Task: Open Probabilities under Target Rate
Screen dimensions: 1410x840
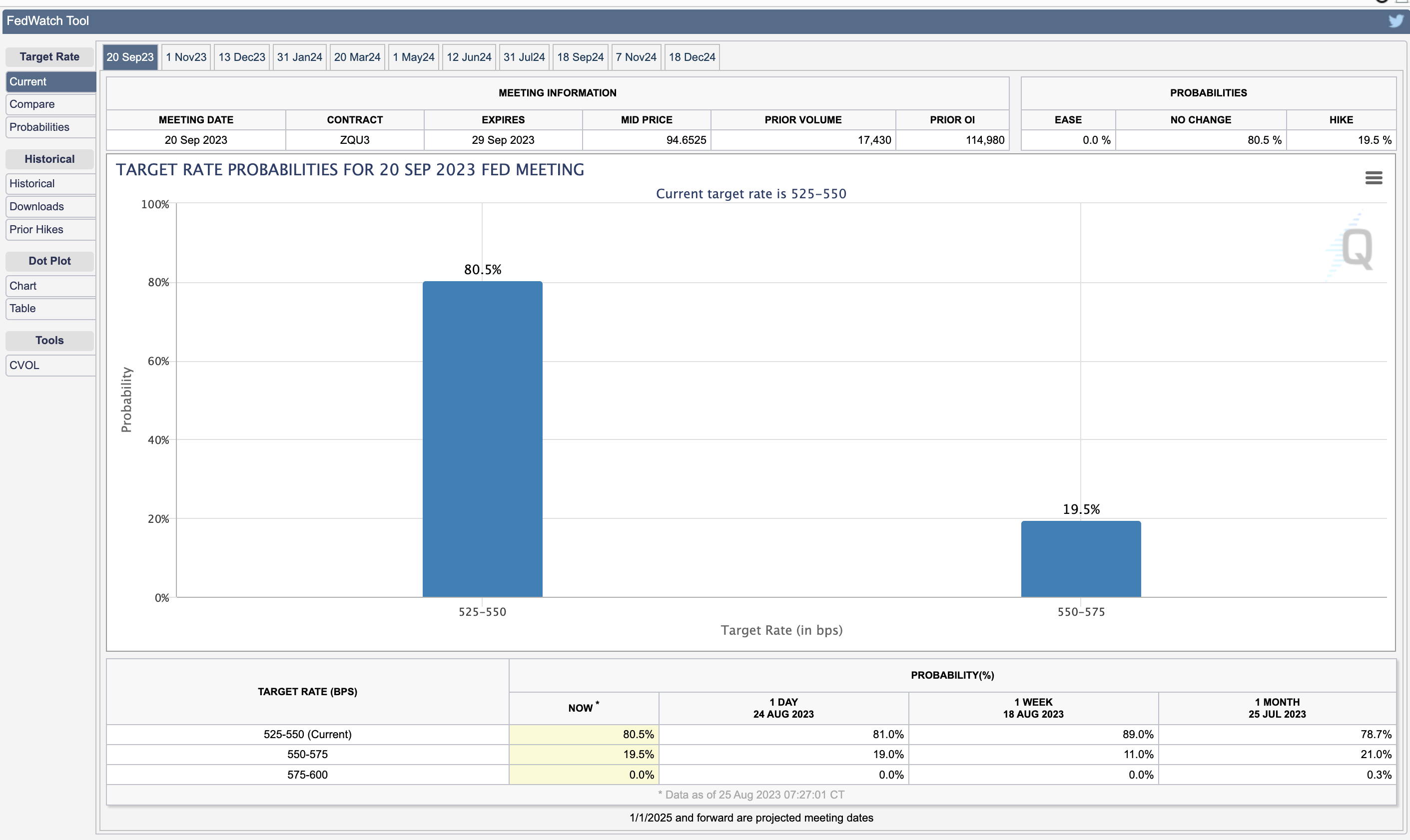Action: pyautogui.click(x=50, y=127)
